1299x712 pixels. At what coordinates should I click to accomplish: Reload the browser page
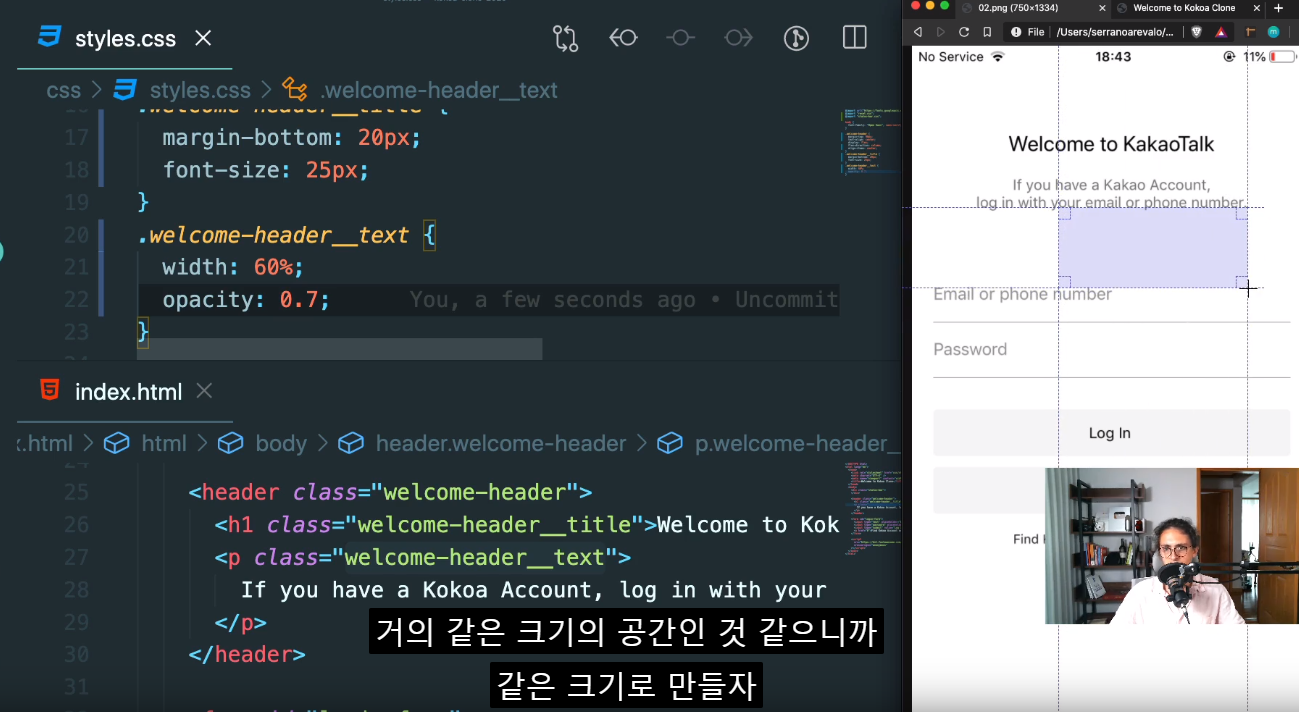pyautogui.click(x=964, y=32)
